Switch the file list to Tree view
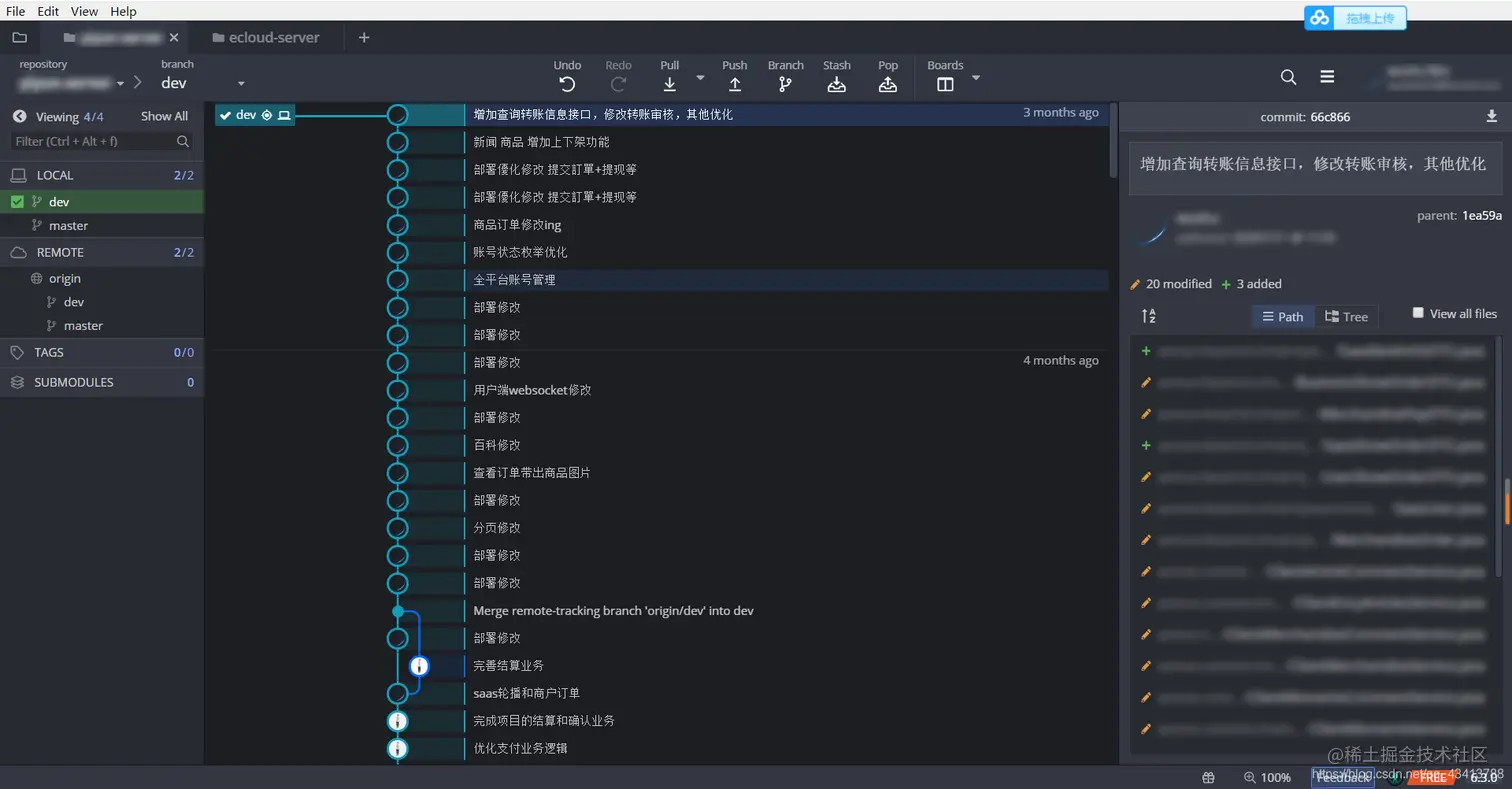 (x=1346, y=316)
